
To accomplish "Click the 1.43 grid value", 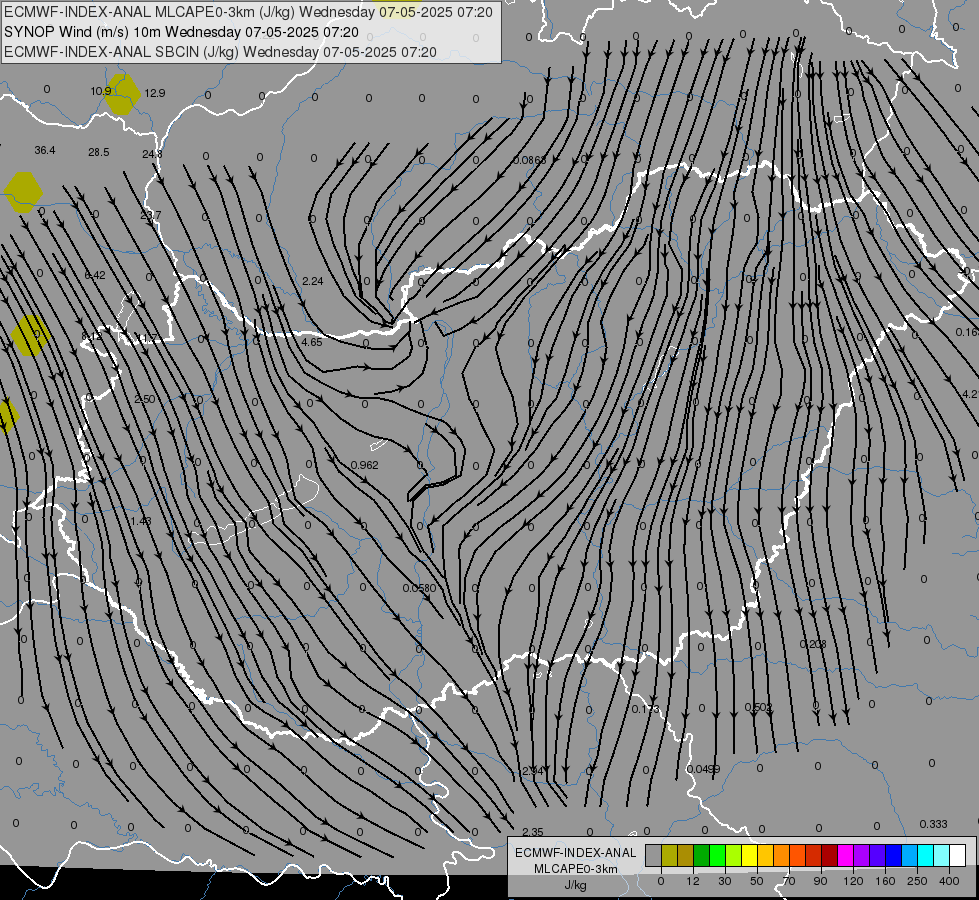I will pyautogui.click(x=141, y=521).
